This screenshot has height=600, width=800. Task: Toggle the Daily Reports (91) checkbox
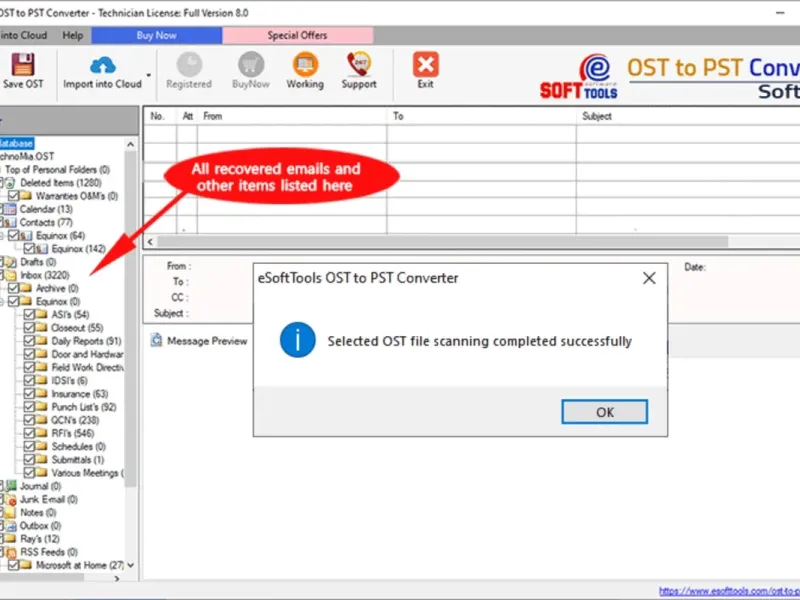29,341
